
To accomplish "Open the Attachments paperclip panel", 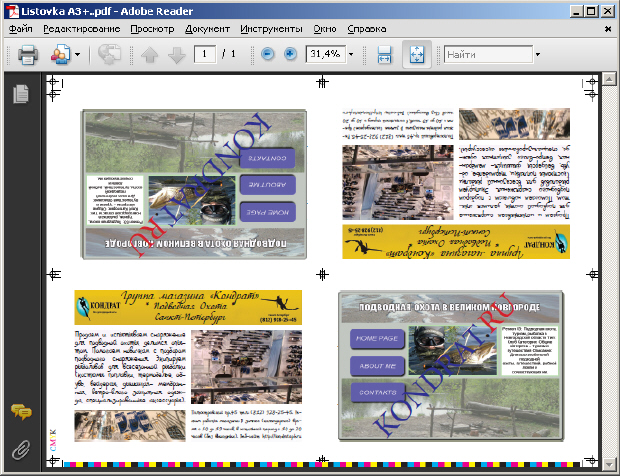I will pos(19,447).
